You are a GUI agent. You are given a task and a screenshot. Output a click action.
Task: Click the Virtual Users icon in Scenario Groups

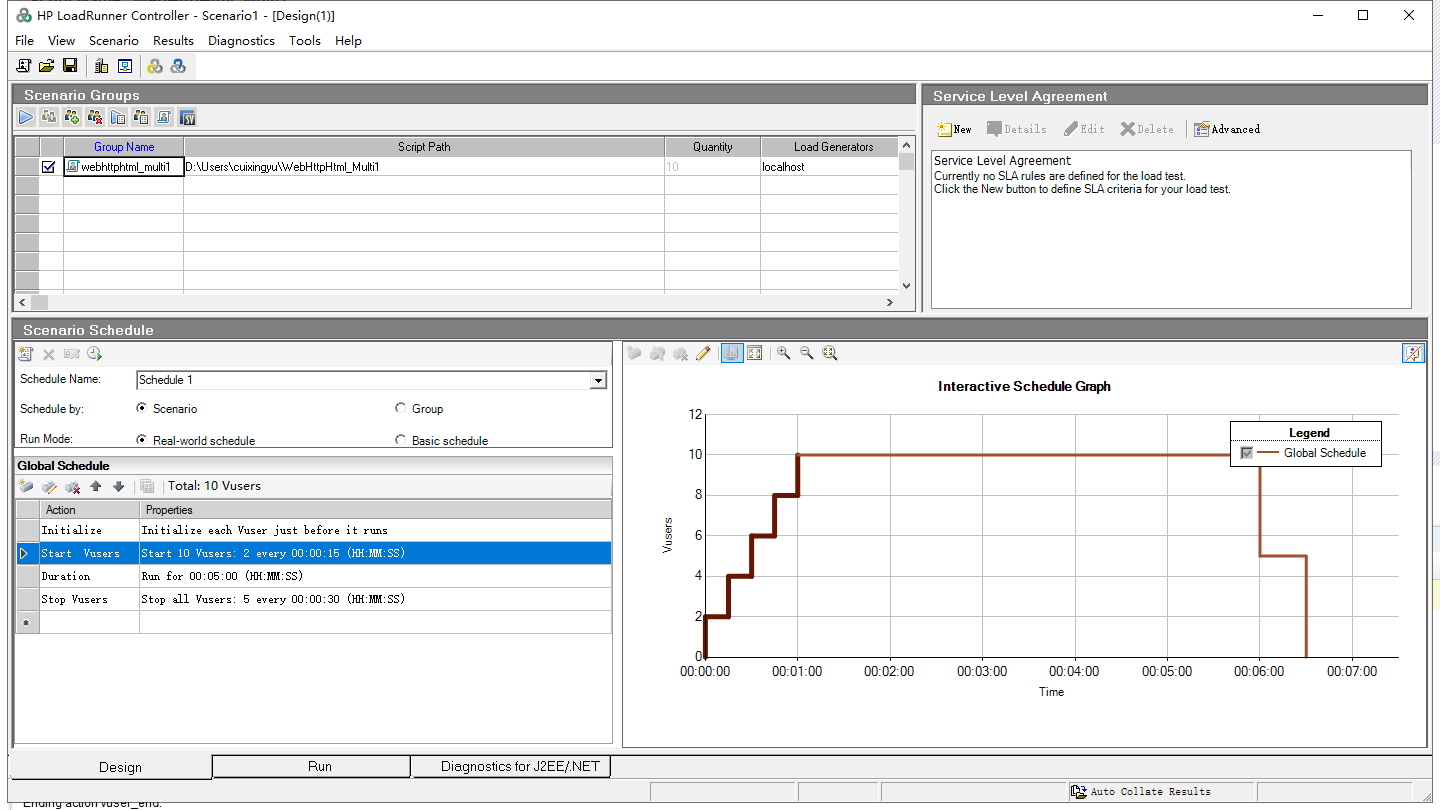[49, 117]
